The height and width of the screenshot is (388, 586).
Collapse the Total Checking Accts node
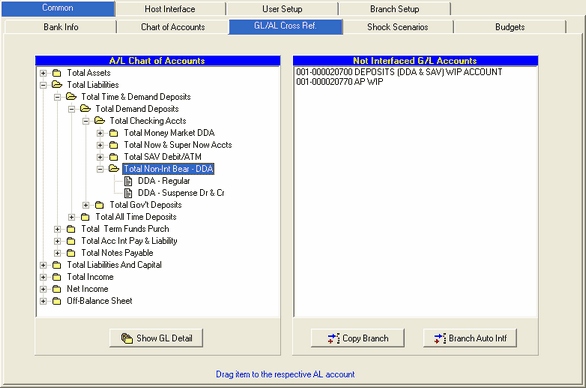click(x=86, y=121)
